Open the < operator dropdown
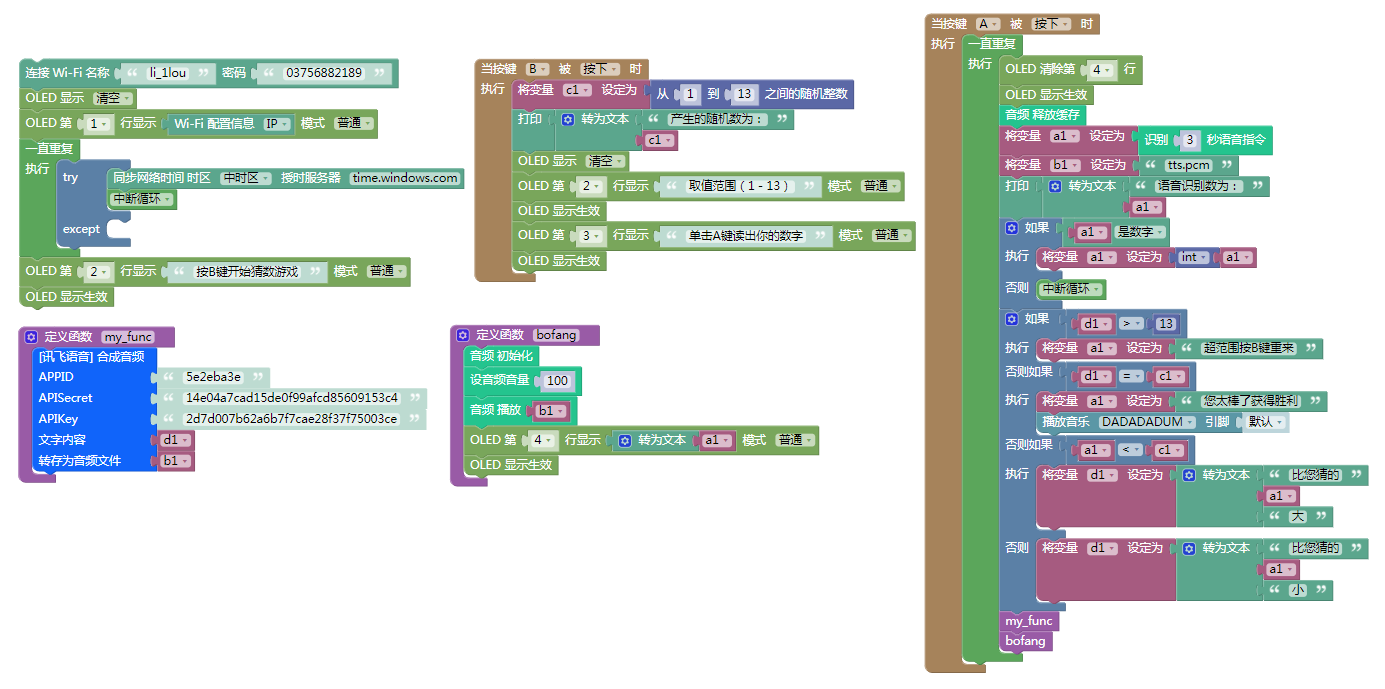The height and width of the screenshot is (689, 1385). (x=1130, y=450)
